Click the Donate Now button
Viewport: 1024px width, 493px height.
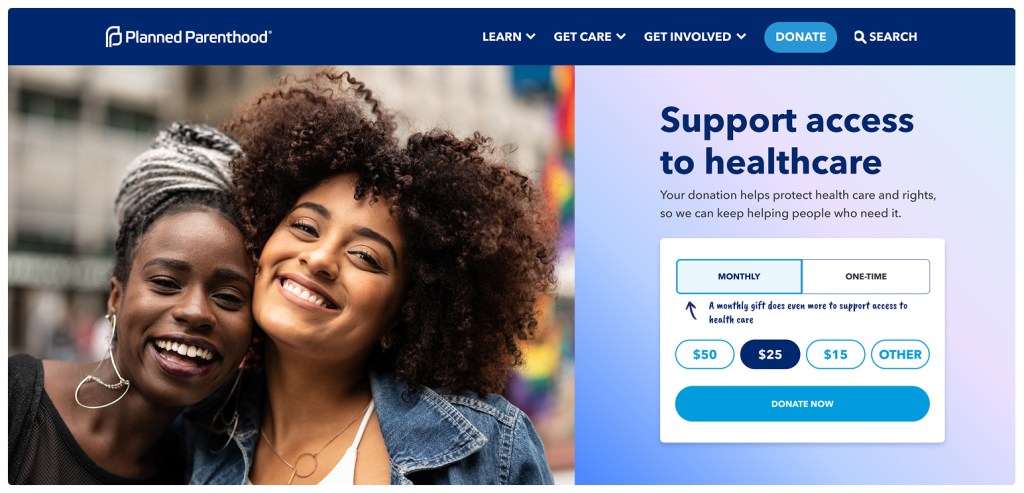click(802, 404)
